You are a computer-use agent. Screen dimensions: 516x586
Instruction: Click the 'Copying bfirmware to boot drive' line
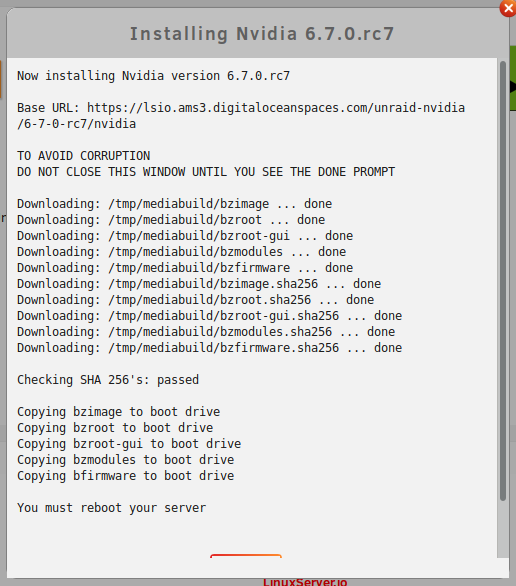126,476
